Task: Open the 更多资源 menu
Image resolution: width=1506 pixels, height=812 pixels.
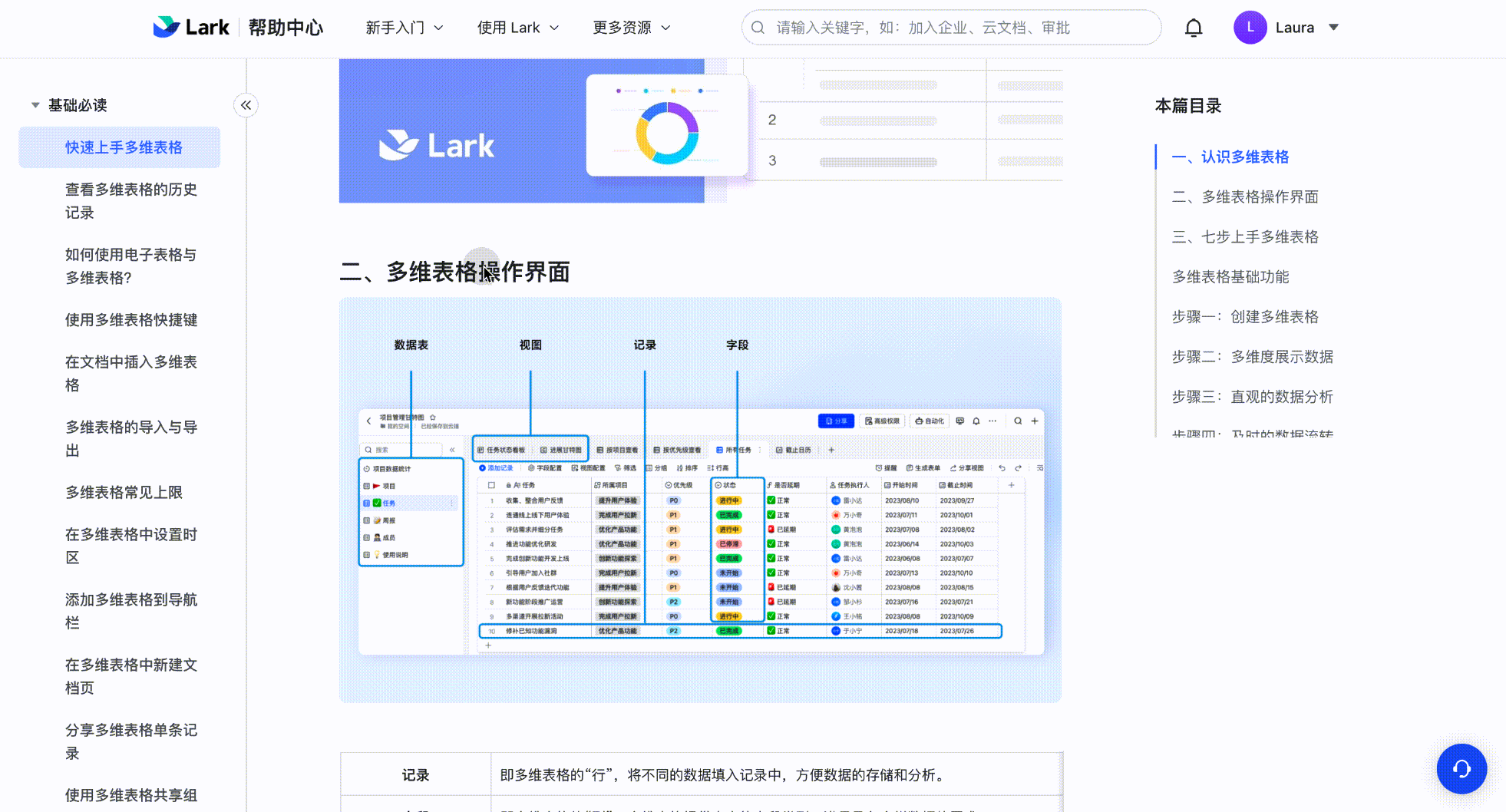Action: (x=631, y=27)
